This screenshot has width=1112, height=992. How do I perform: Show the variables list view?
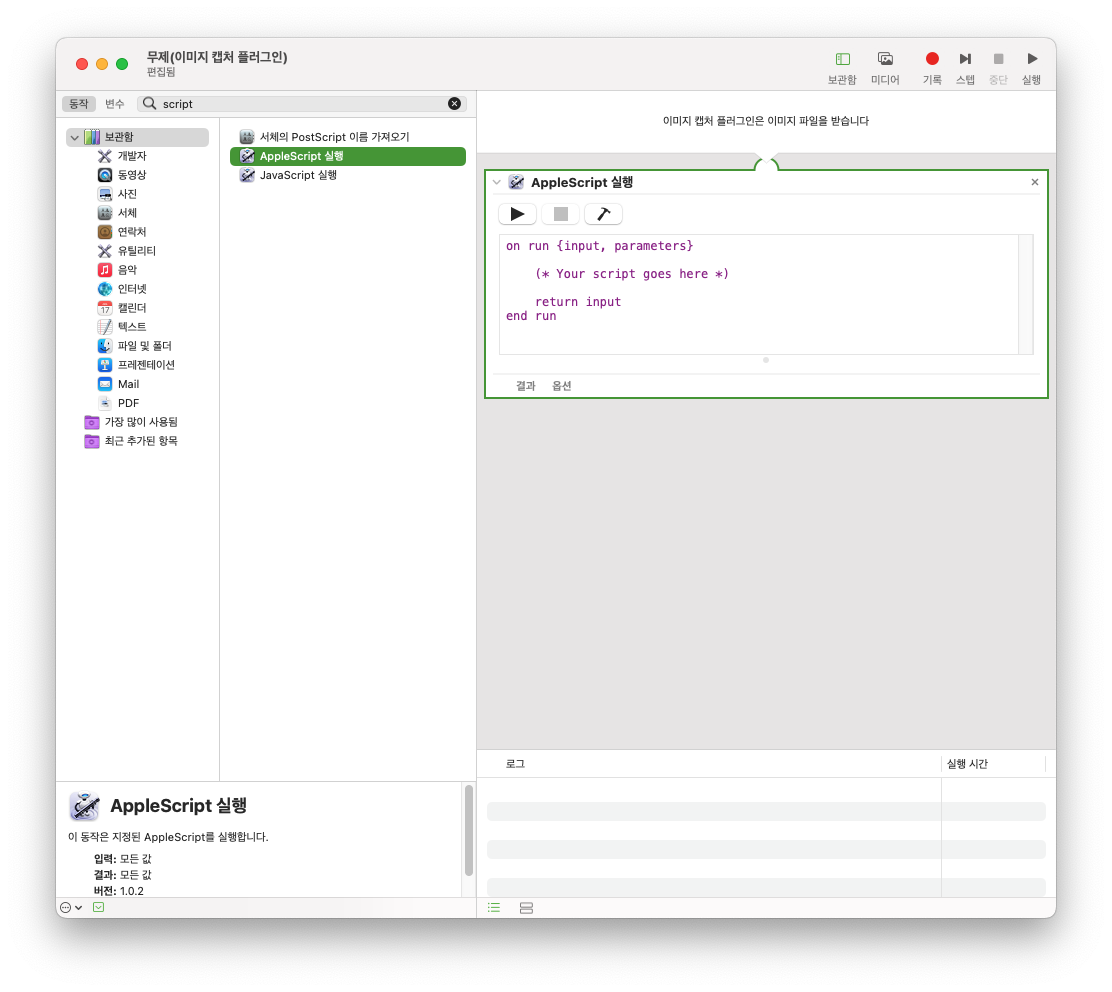(x=526, y=908)
